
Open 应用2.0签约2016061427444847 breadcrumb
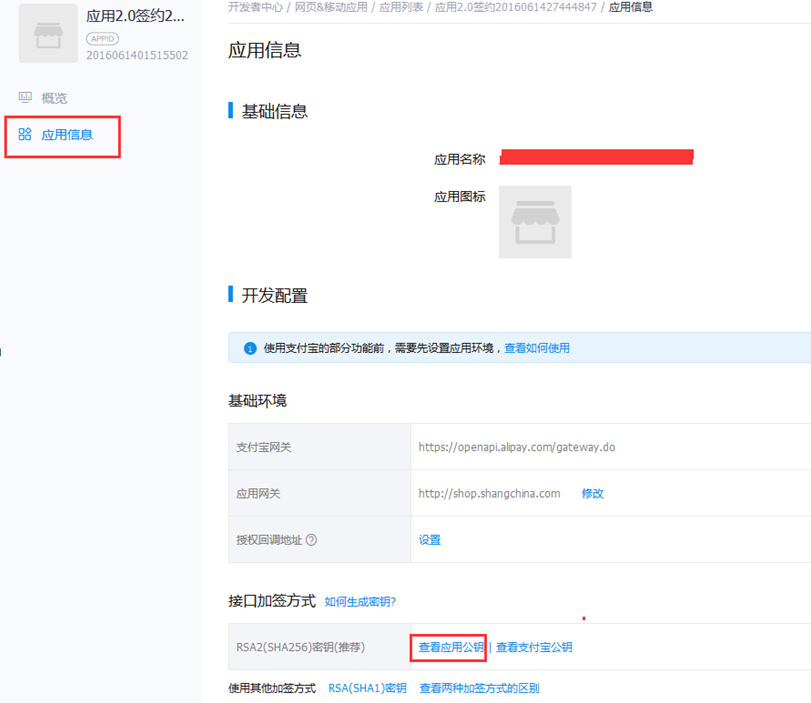click(x=515, y=7)
